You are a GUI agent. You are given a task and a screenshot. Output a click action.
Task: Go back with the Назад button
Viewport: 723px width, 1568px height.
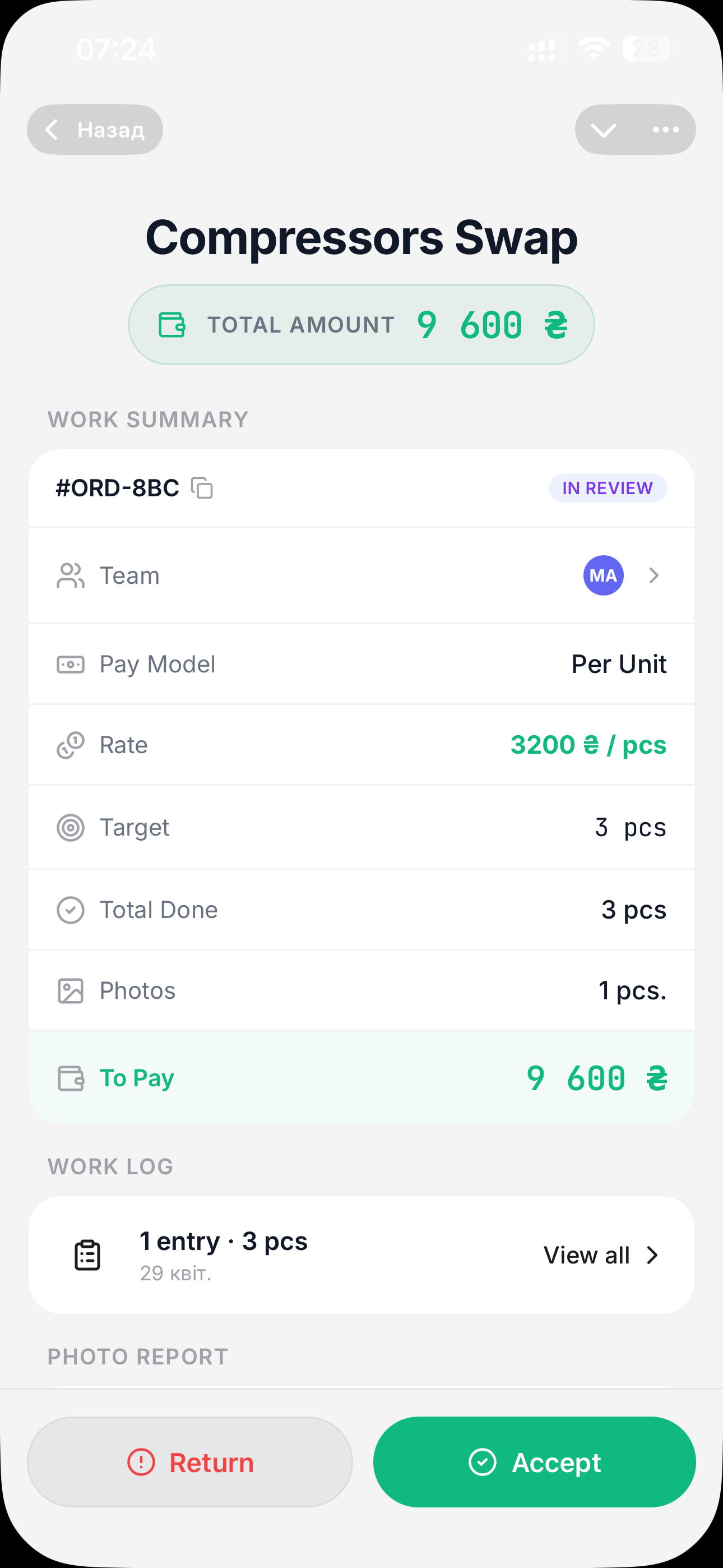coord(95,130)
